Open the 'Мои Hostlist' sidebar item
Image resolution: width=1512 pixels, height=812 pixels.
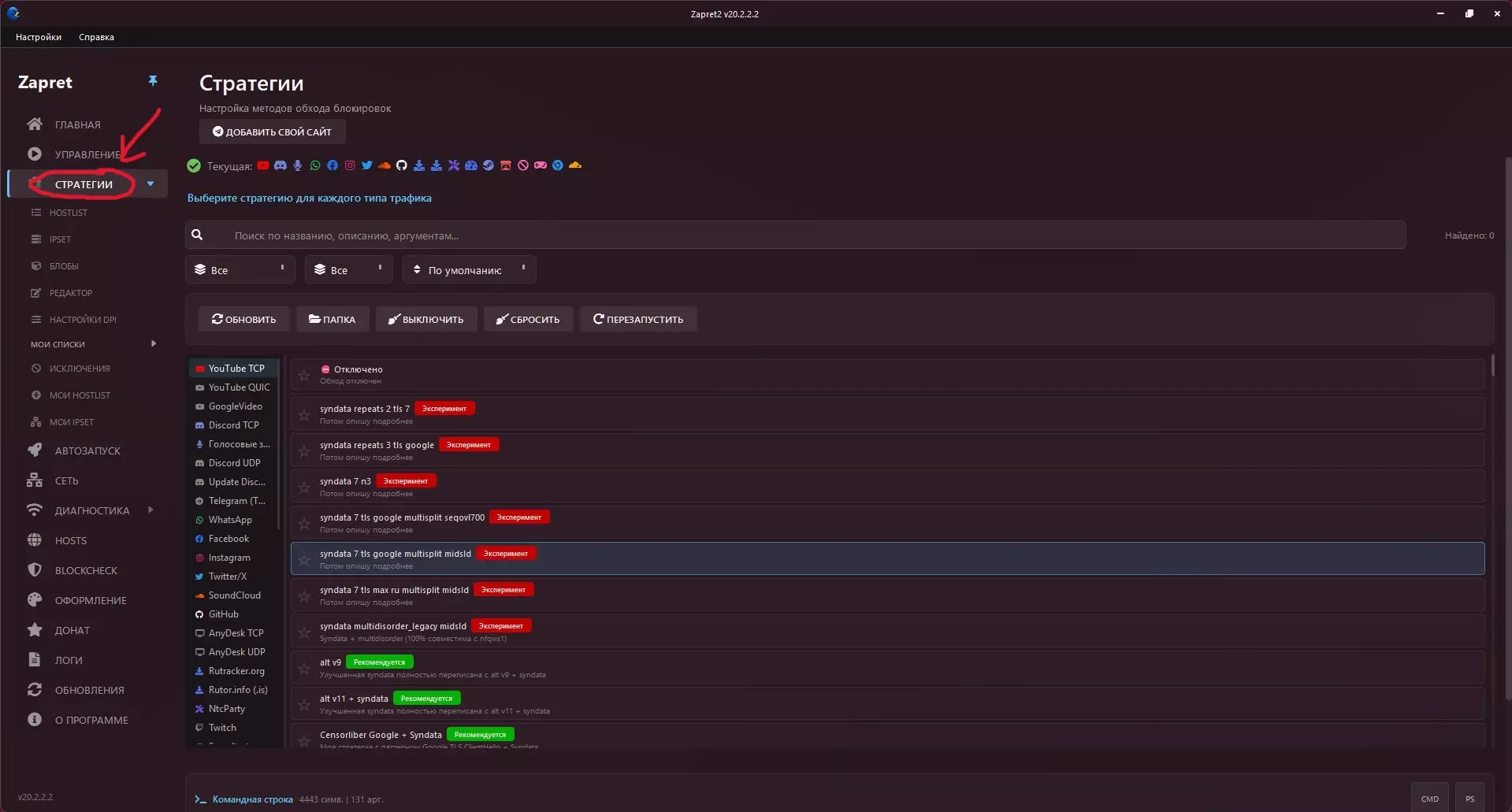coord(80,395)
